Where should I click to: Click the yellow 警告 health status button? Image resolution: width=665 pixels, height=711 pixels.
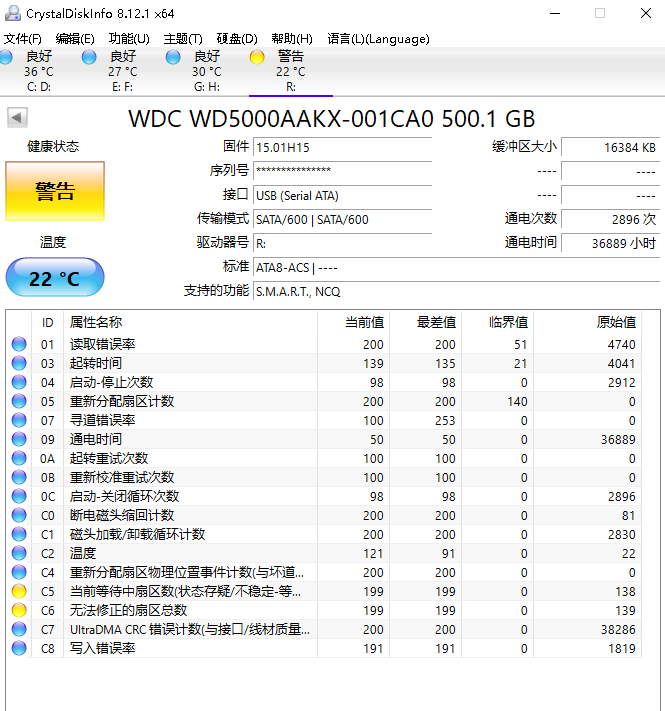55,191
